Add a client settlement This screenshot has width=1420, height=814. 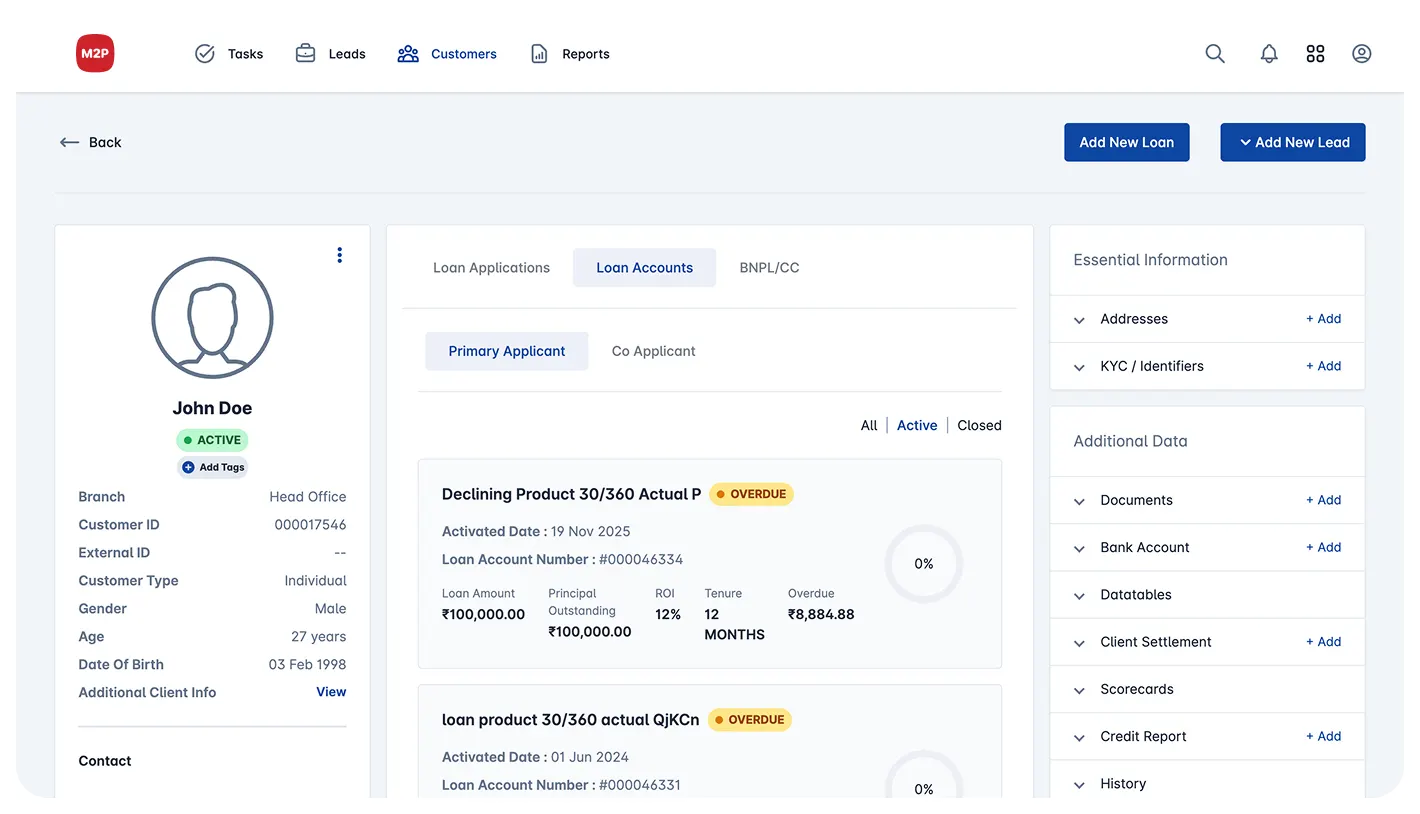tap(1323, 642)
